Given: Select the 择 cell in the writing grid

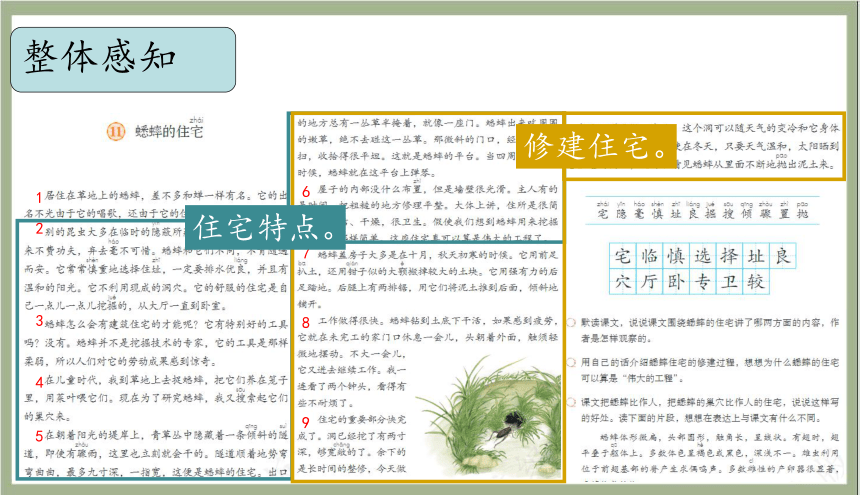Looking at the screenshot, I should tap(729, 256).
